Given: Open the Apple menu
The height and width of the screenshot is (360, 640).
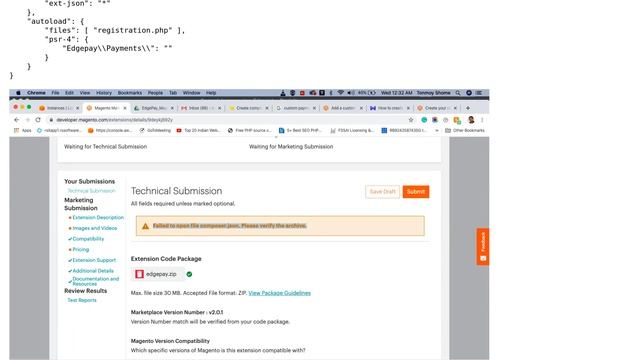Looking at the screenshot, I should click(x=18, y=93).
